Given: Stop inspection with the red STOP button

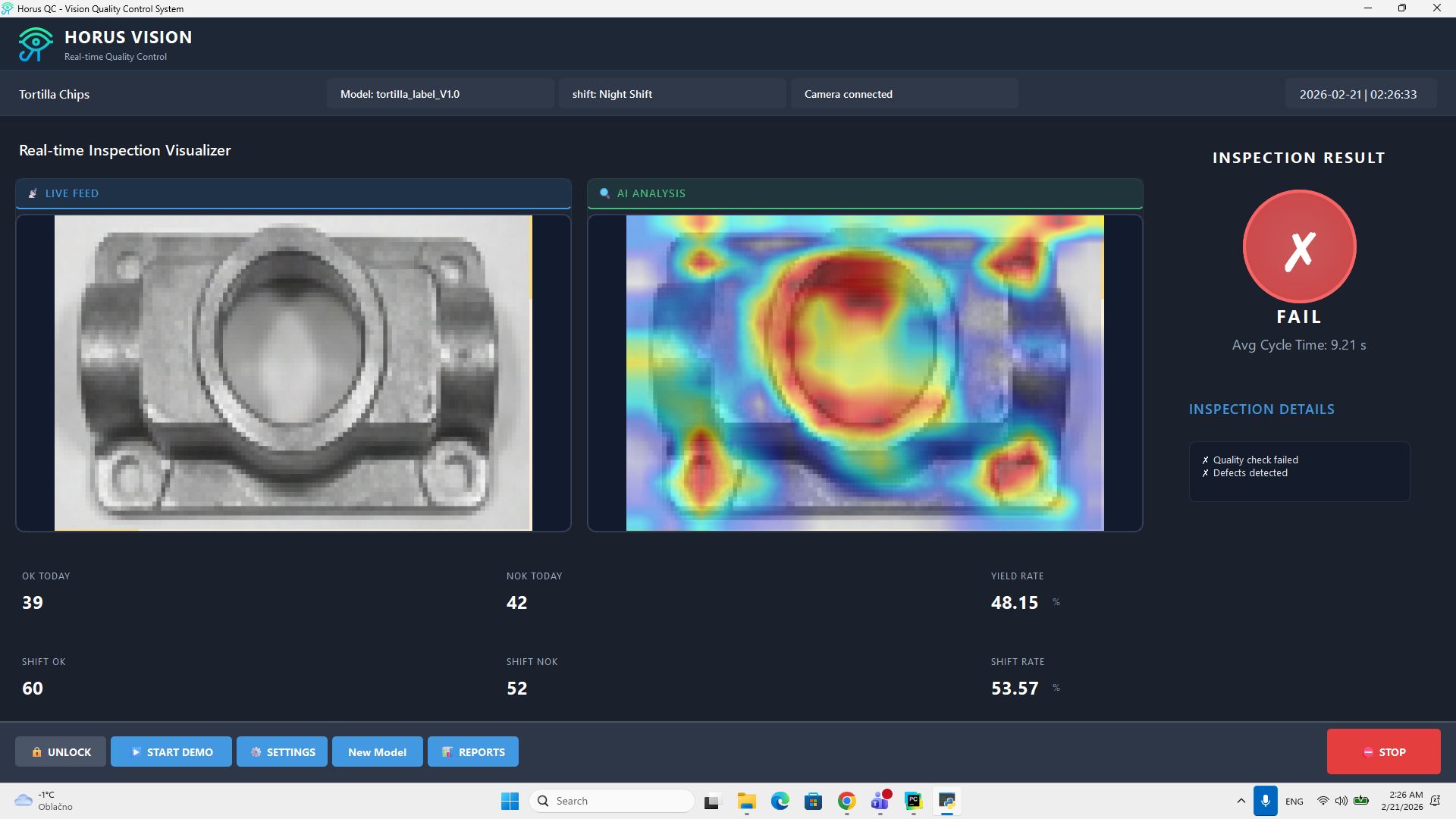Looking at the screenshot, I should click(1383, 752).
